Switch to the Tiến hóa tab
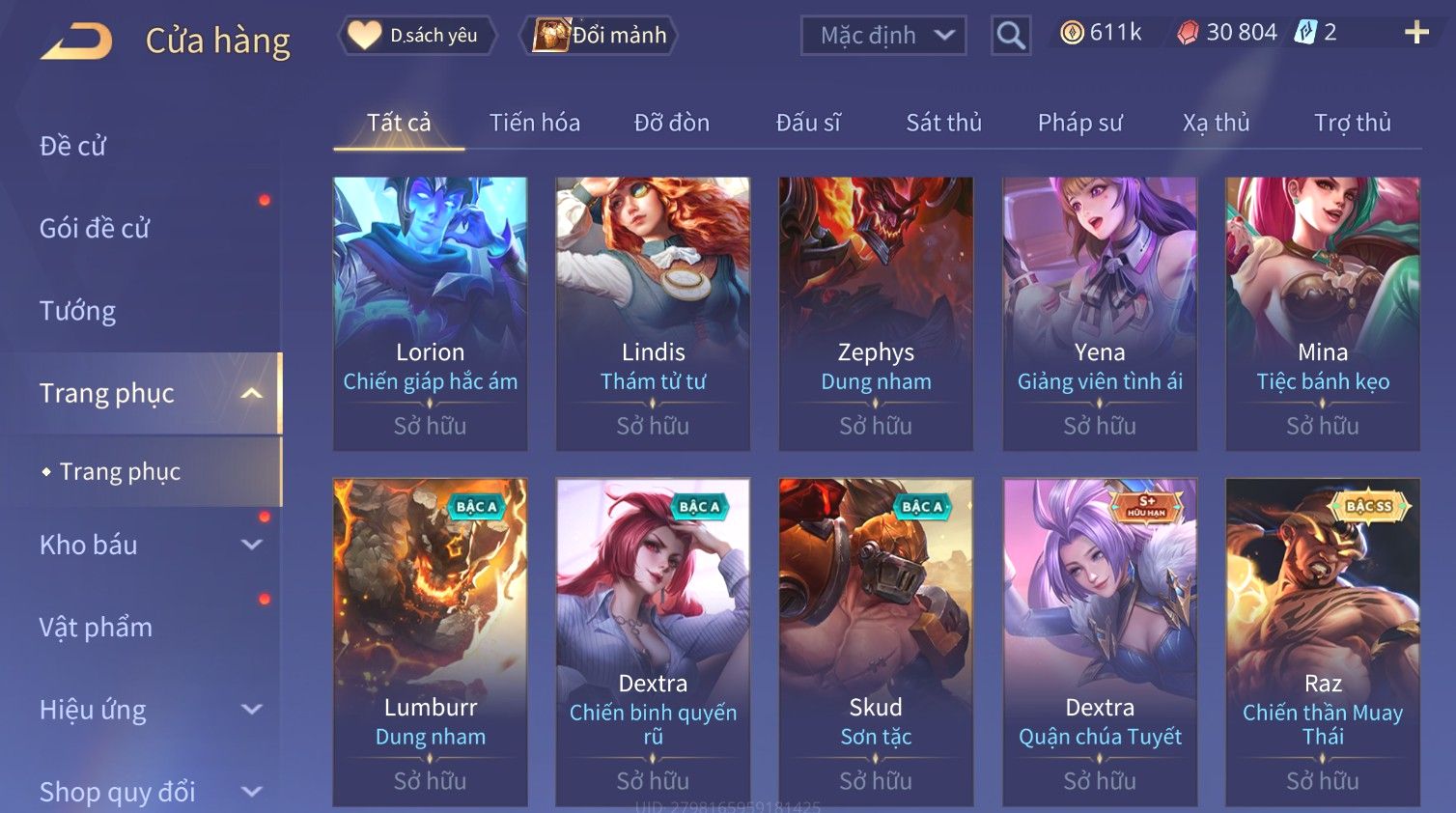This screenshot has width=1456, height=813. click(534, 123)
